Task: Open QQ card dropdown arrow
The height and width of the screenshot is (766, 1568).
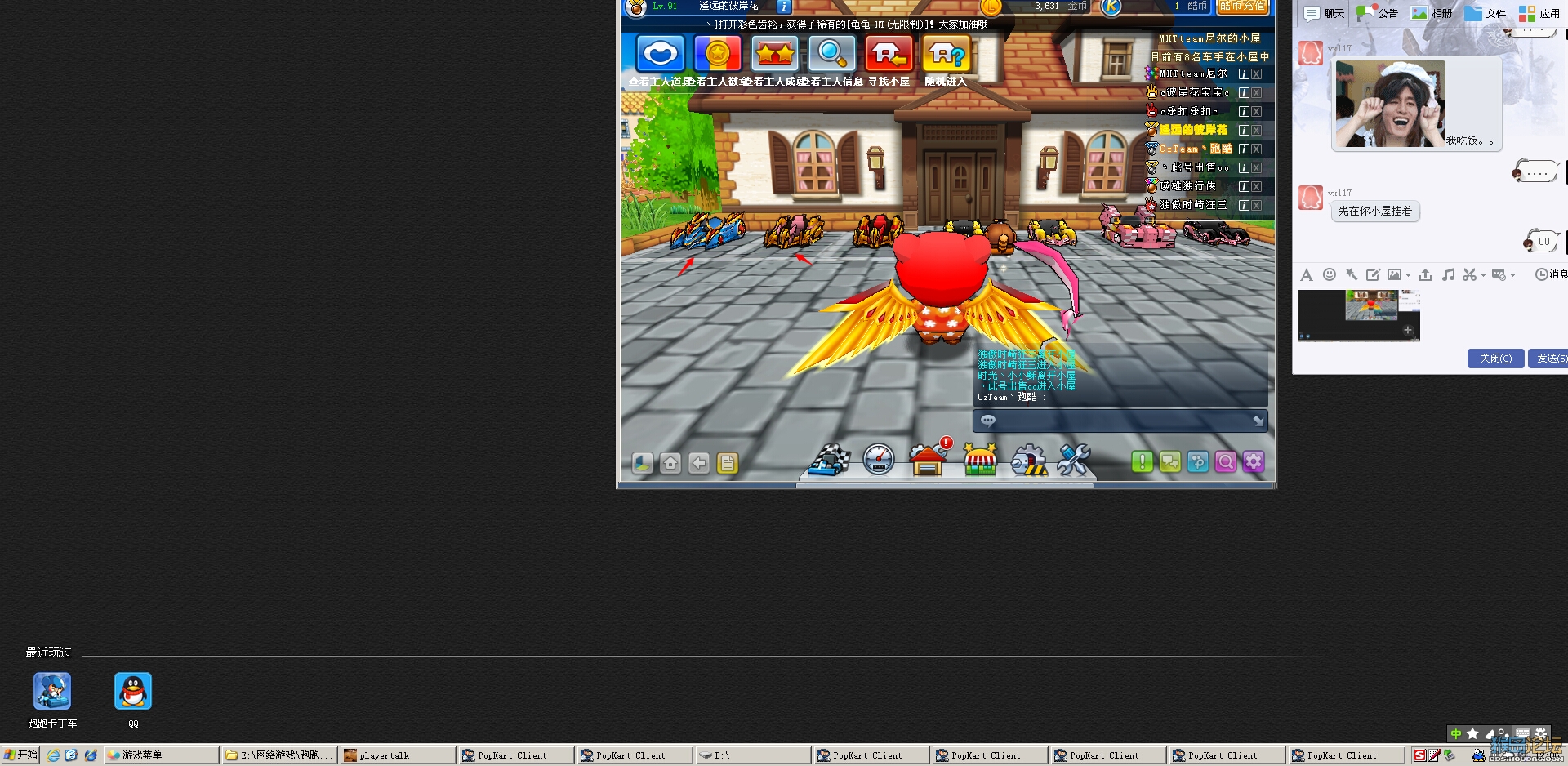Action: pyautogui.click(x=1512, y=275)
